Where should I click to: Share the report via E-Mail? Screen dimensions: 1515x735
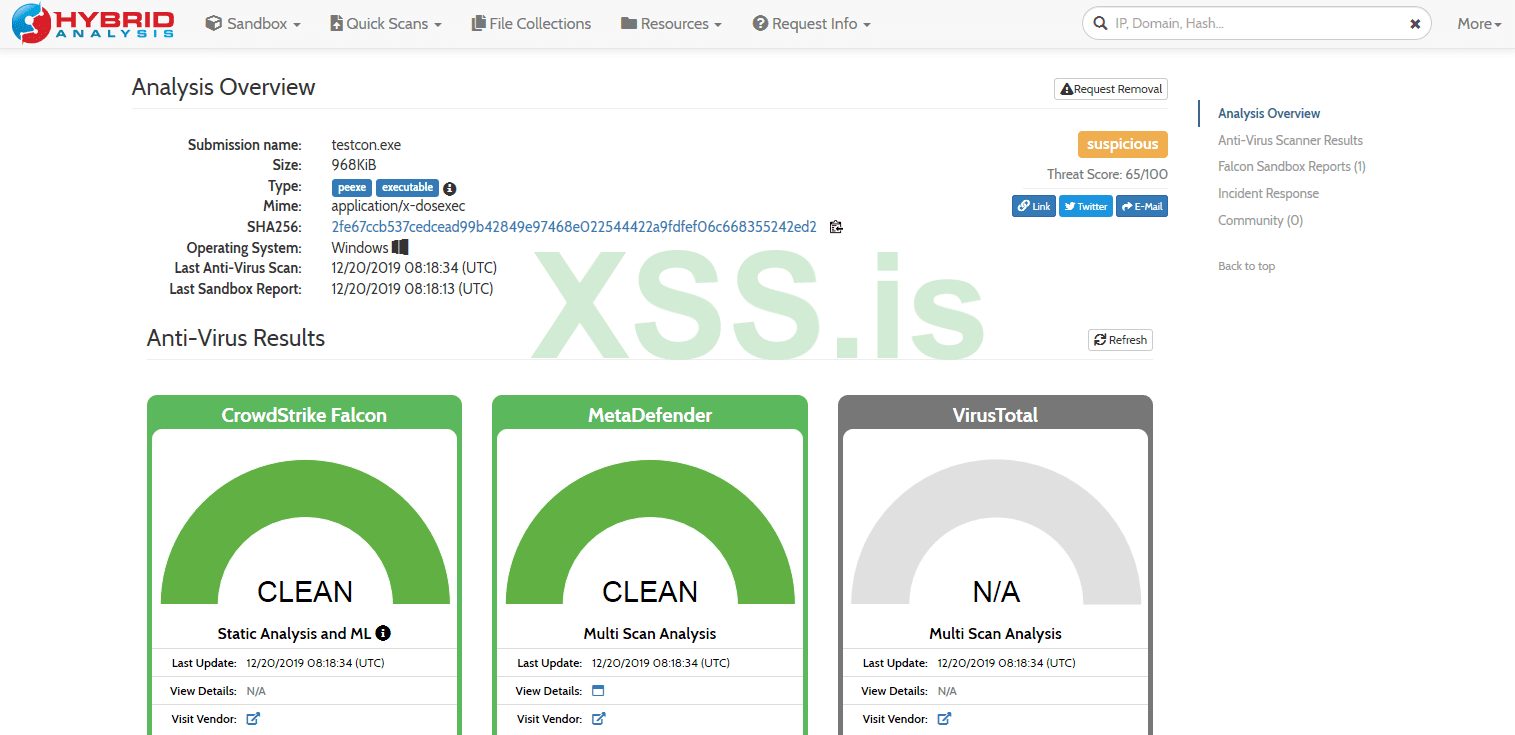tap(1142, 206)
